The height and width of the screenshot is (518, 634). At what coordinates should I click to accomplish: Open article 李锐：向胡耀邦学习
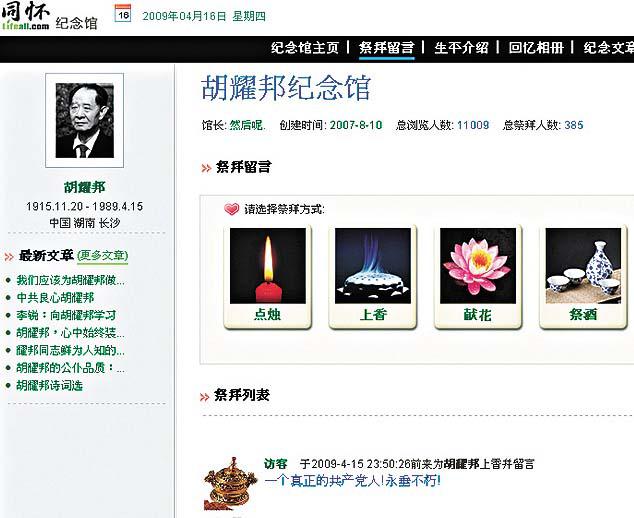click(x=66, y=315)
